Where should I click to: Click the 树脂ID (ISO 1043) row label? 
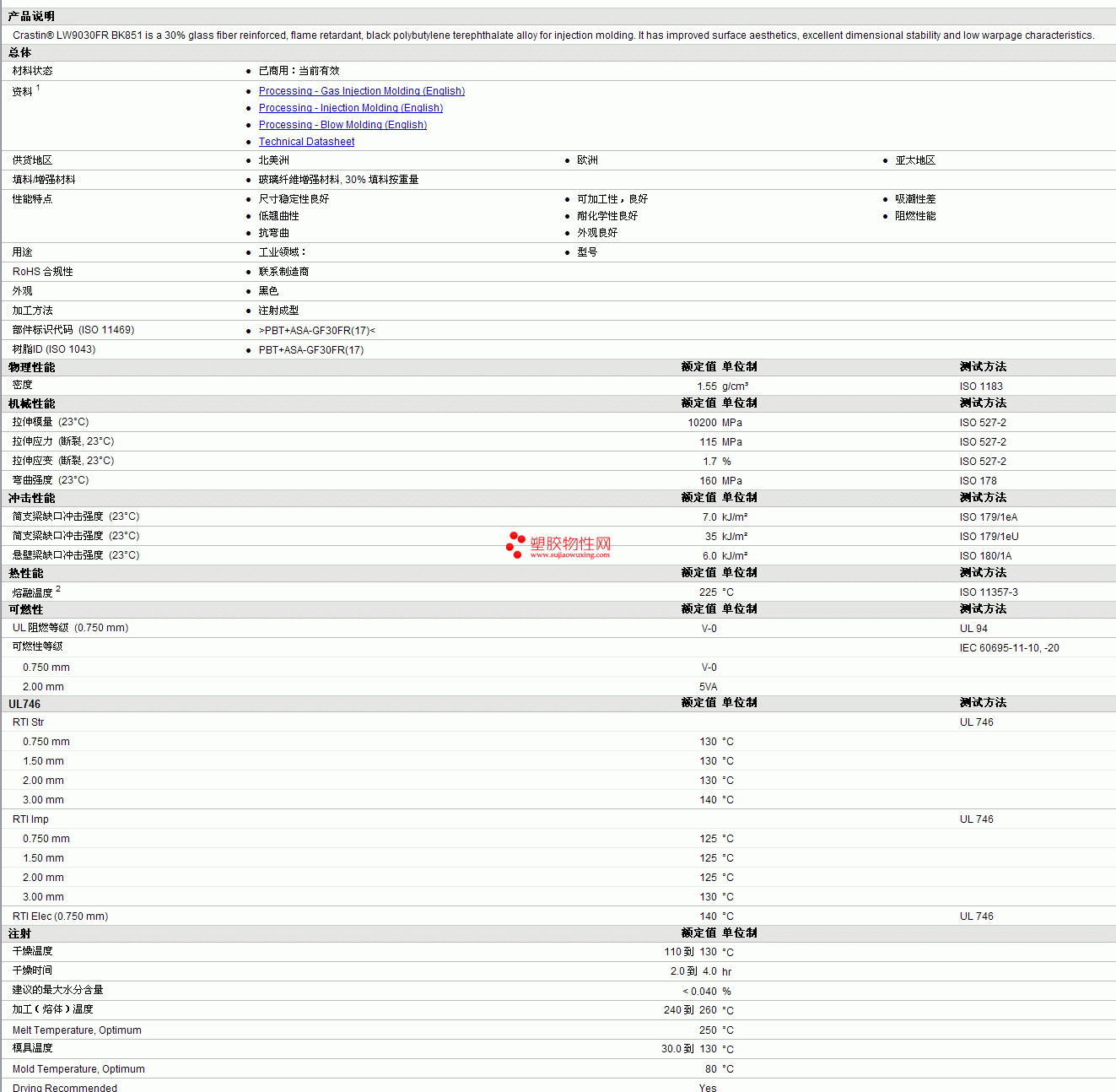click(54, 349)
